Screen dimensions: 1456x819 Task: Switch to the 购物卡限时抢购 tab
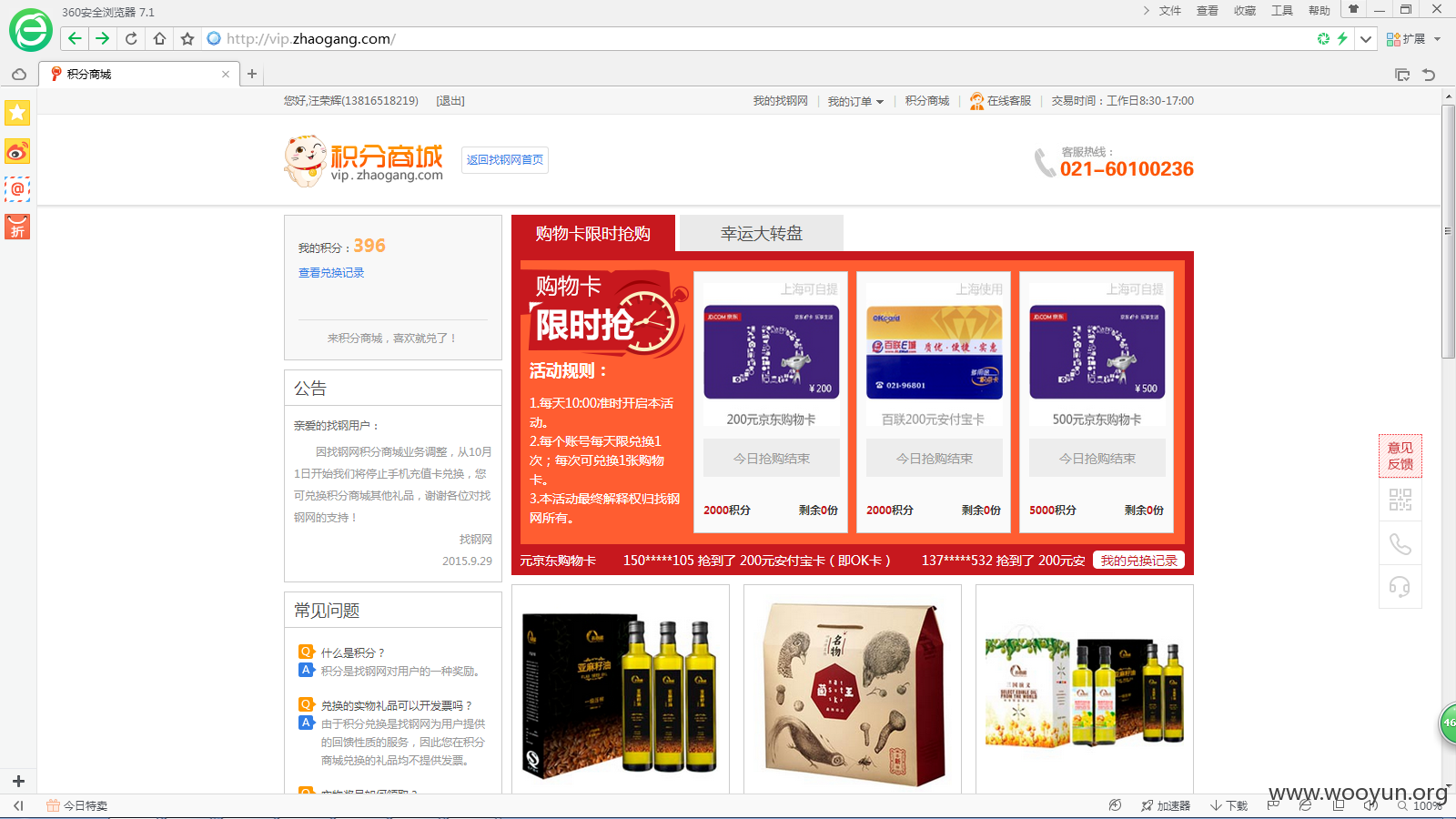point(593,233)
